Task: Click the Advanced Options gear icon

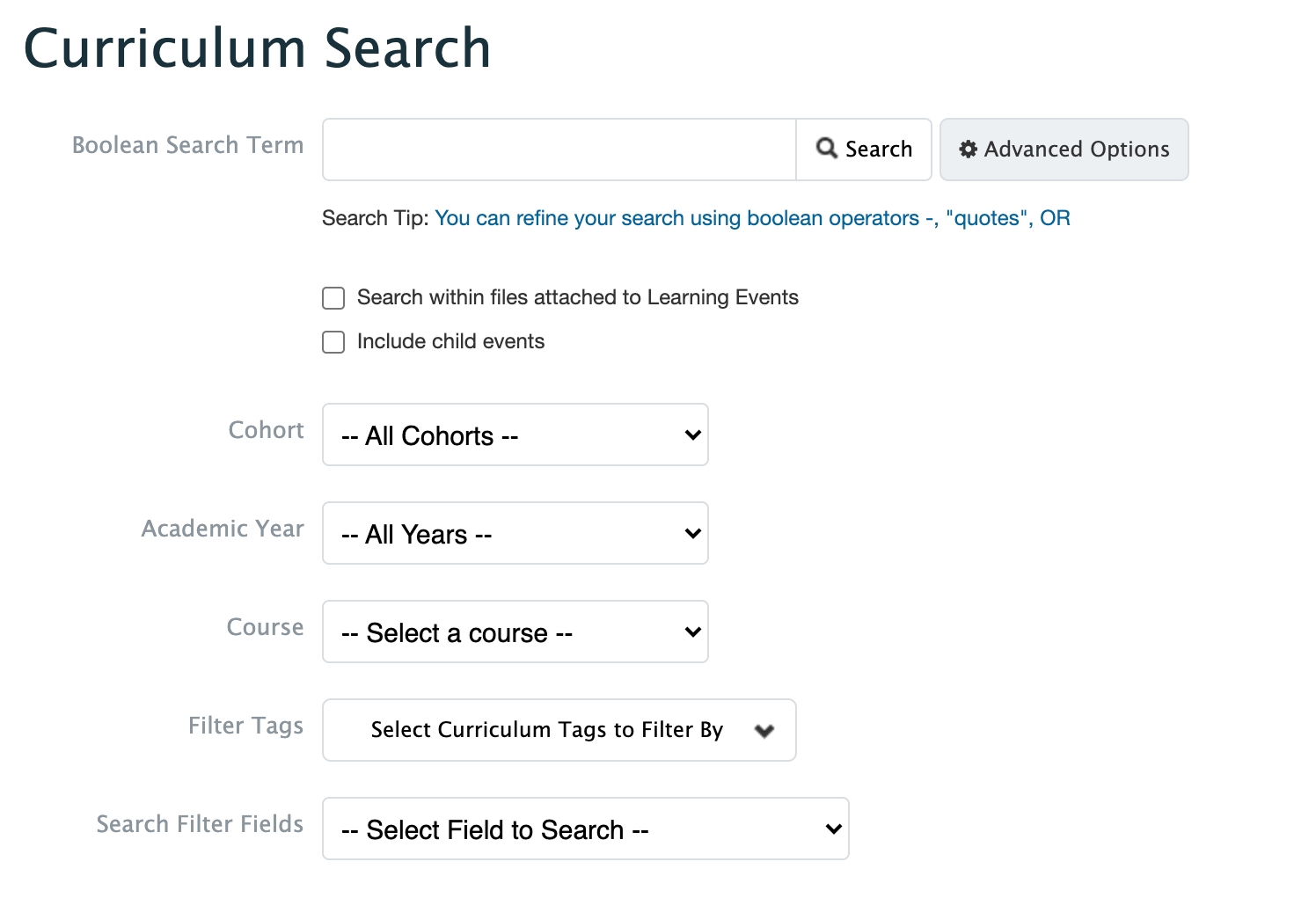Action: coord(968,150)
